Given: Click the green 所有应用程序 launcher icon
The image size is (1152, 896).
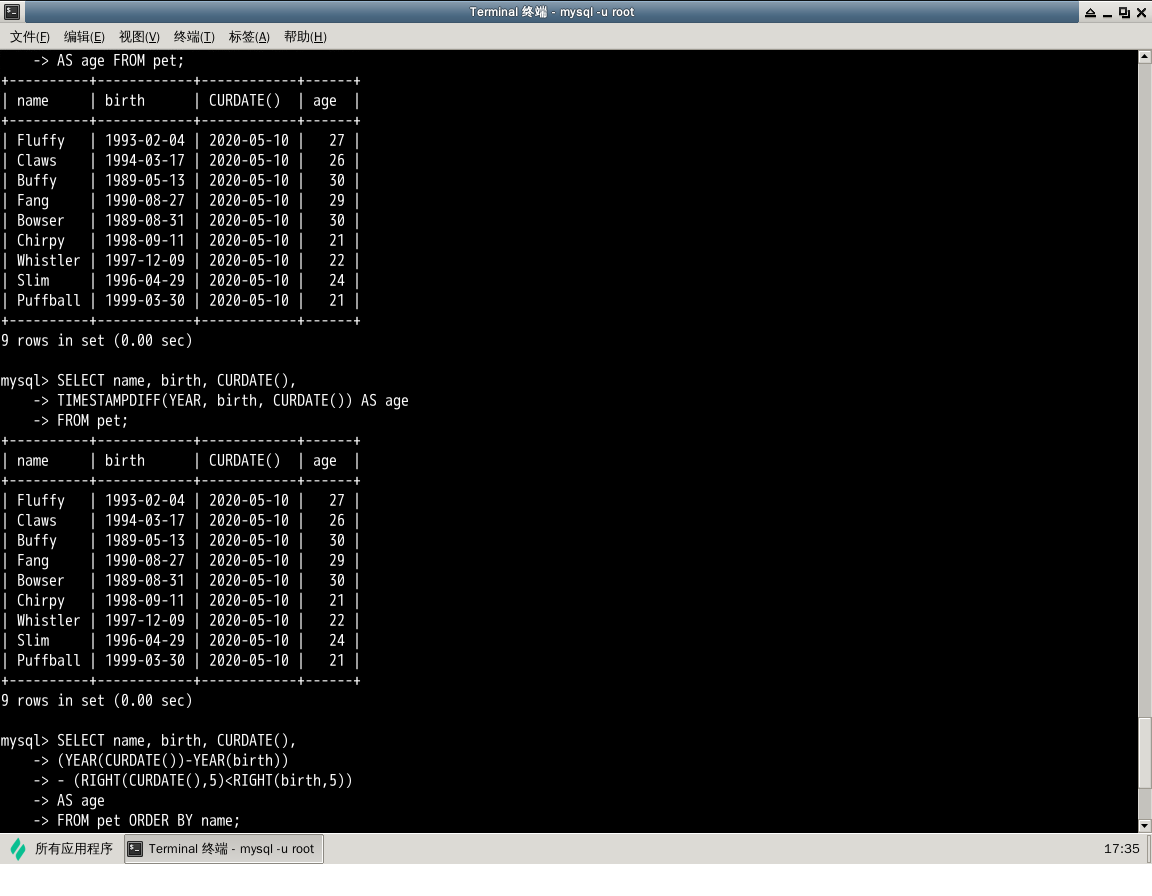Looking at the screenshot, I should coord(18,849).
